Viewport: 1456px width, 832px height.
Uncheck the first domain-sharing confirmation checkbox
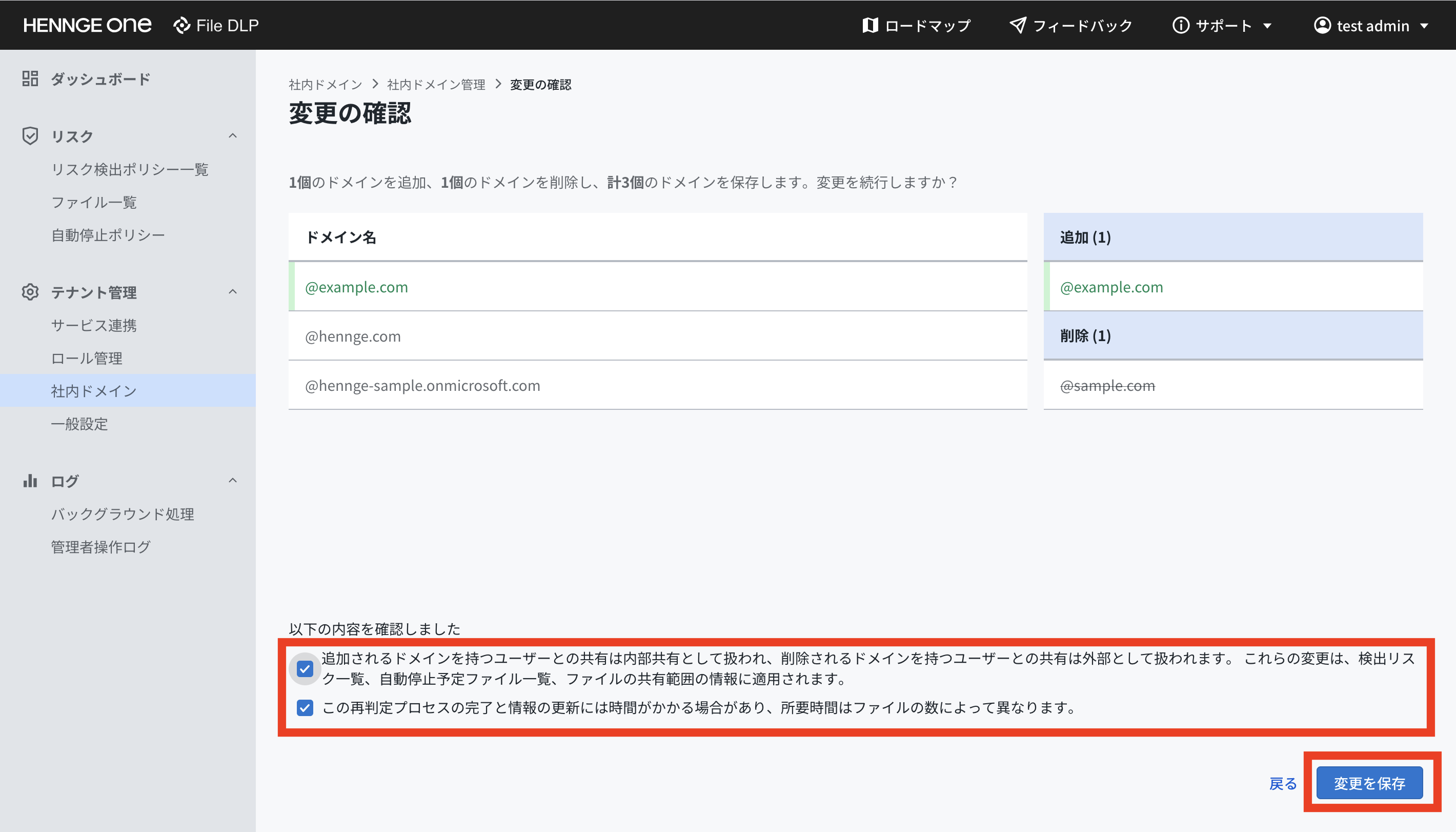[305, 668]
